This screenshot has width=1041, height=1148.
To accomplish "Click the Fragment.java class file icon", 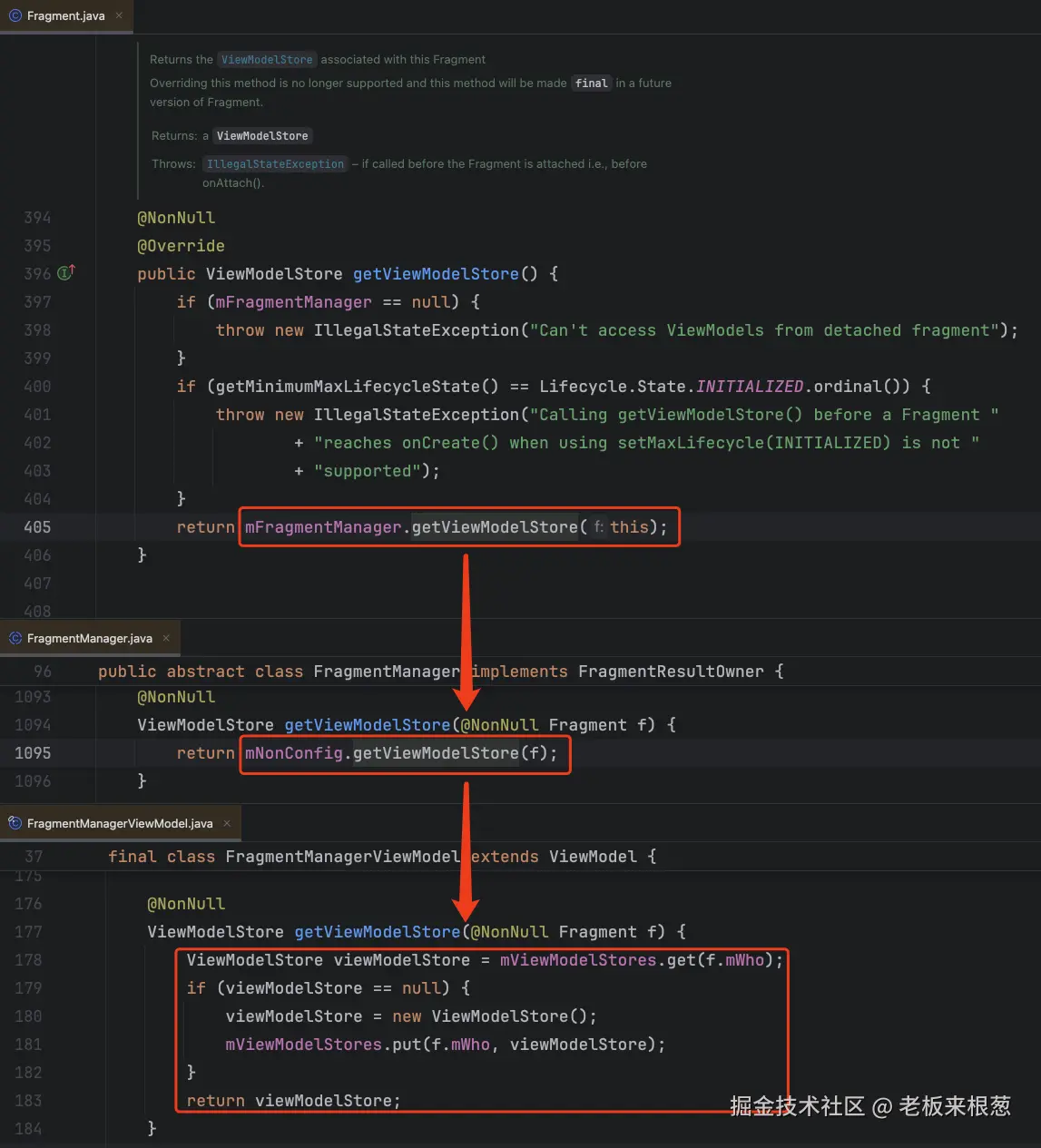I will [15, 15].
